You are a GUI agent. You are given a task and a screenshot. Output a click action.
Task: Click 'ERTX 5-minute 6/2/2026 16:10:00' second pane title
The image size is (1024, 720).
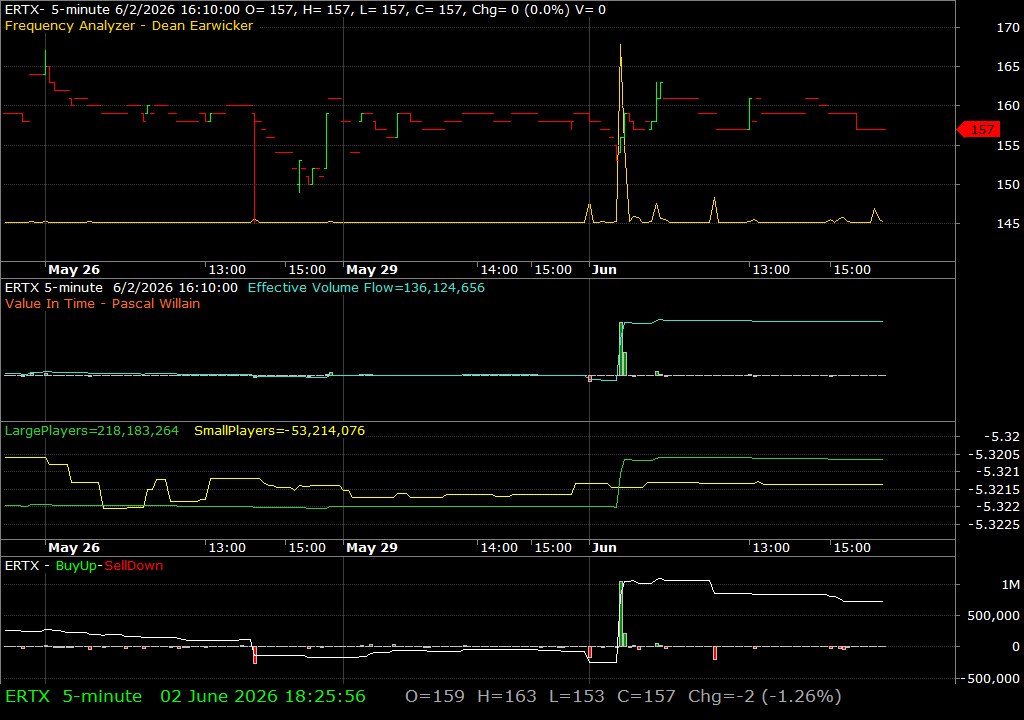point(121,287)
